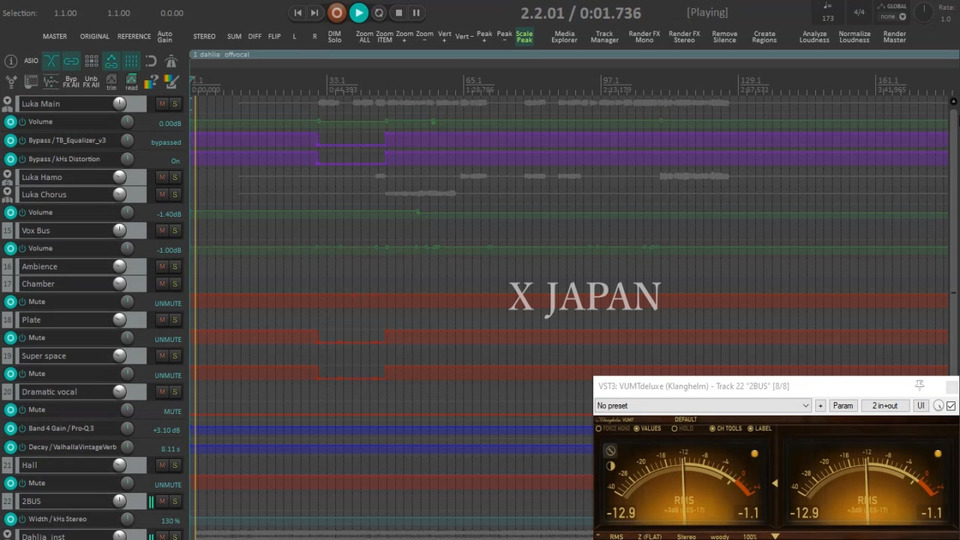Toggle ripple editing grid icon
Image resolution: width=960 pixels, height=540 pixels.
click(x=91, y=61)
